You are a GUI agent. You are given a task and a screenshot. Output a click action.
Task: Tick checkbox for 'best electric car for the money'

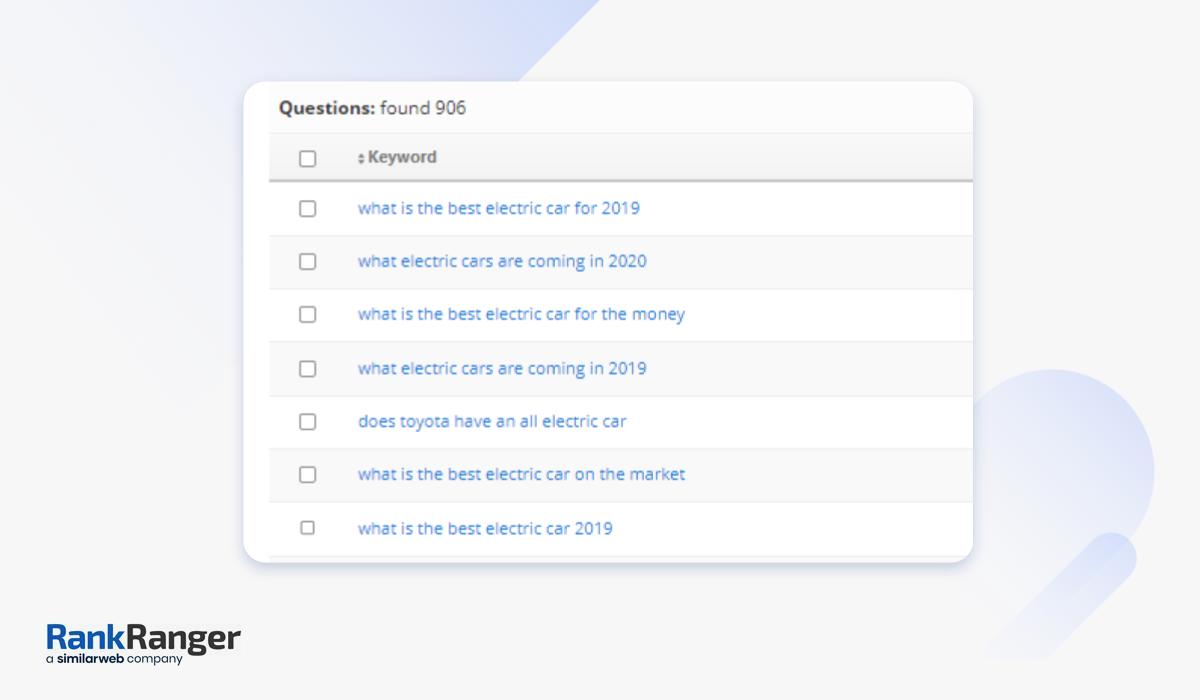click(307, 314)
